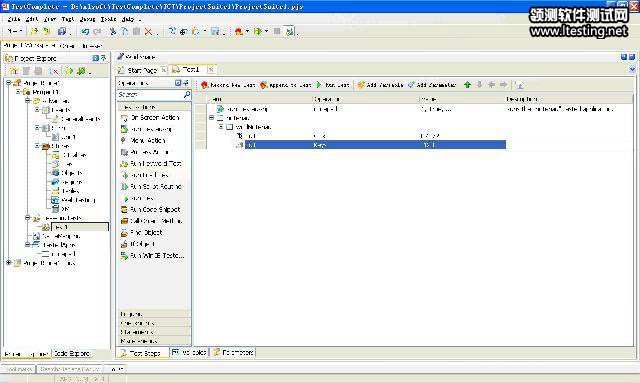640x383 pixels.
Task: Switch to the Variables tab
Action: coord(189,352)
